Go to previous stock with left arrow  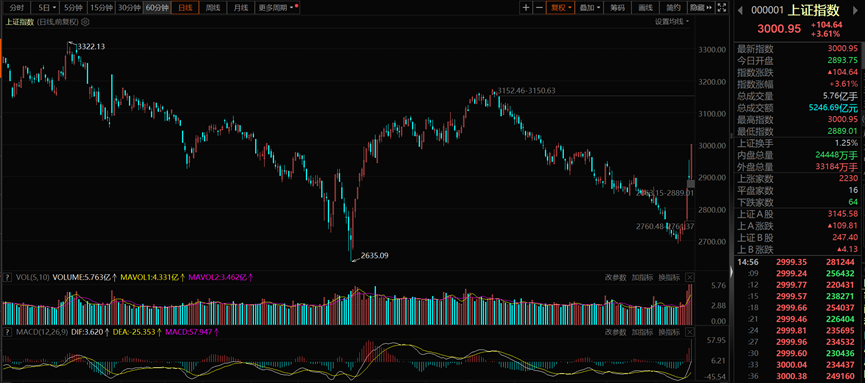741,10
